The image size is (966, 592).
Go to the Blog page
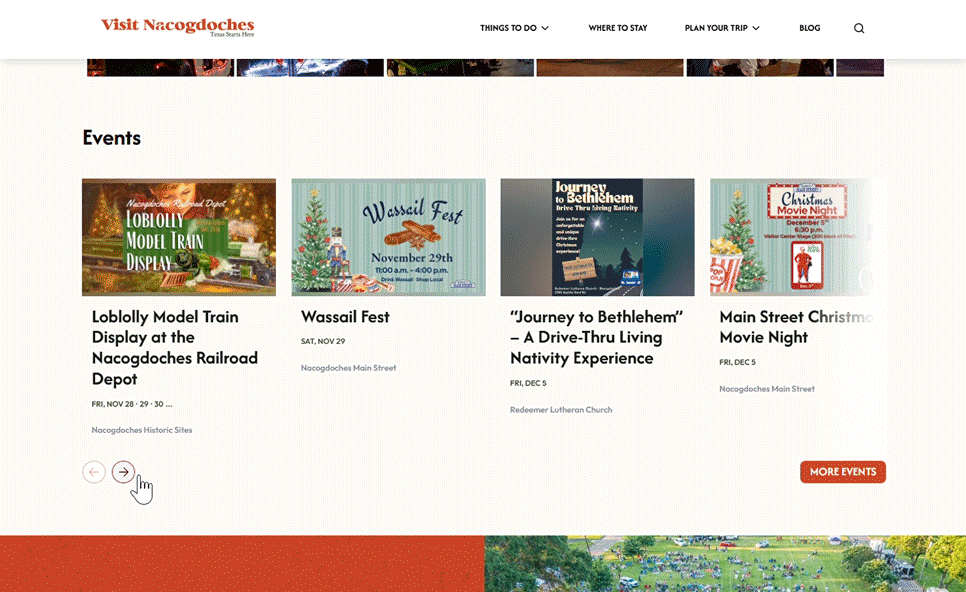point(810,28)
